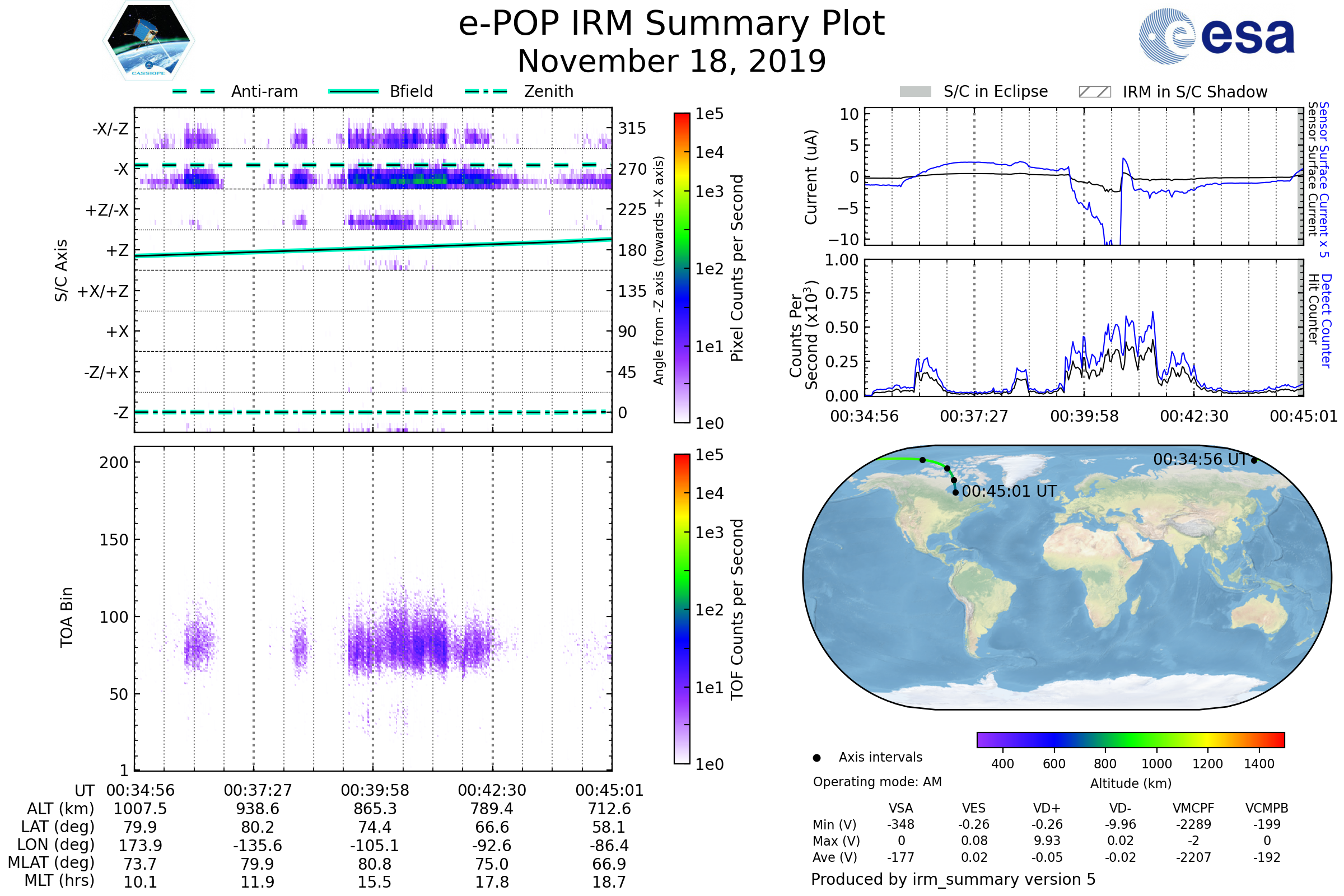1344x896 pixels.
Task: Click the S/C in Eclipse gray legend patch
Action: point(915,92)
